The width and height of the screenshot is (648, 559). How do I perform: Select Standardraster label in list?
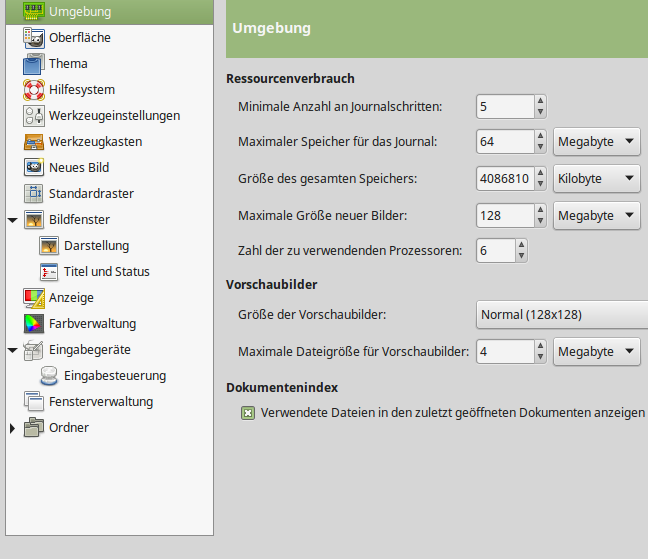[x=91, y=193]
